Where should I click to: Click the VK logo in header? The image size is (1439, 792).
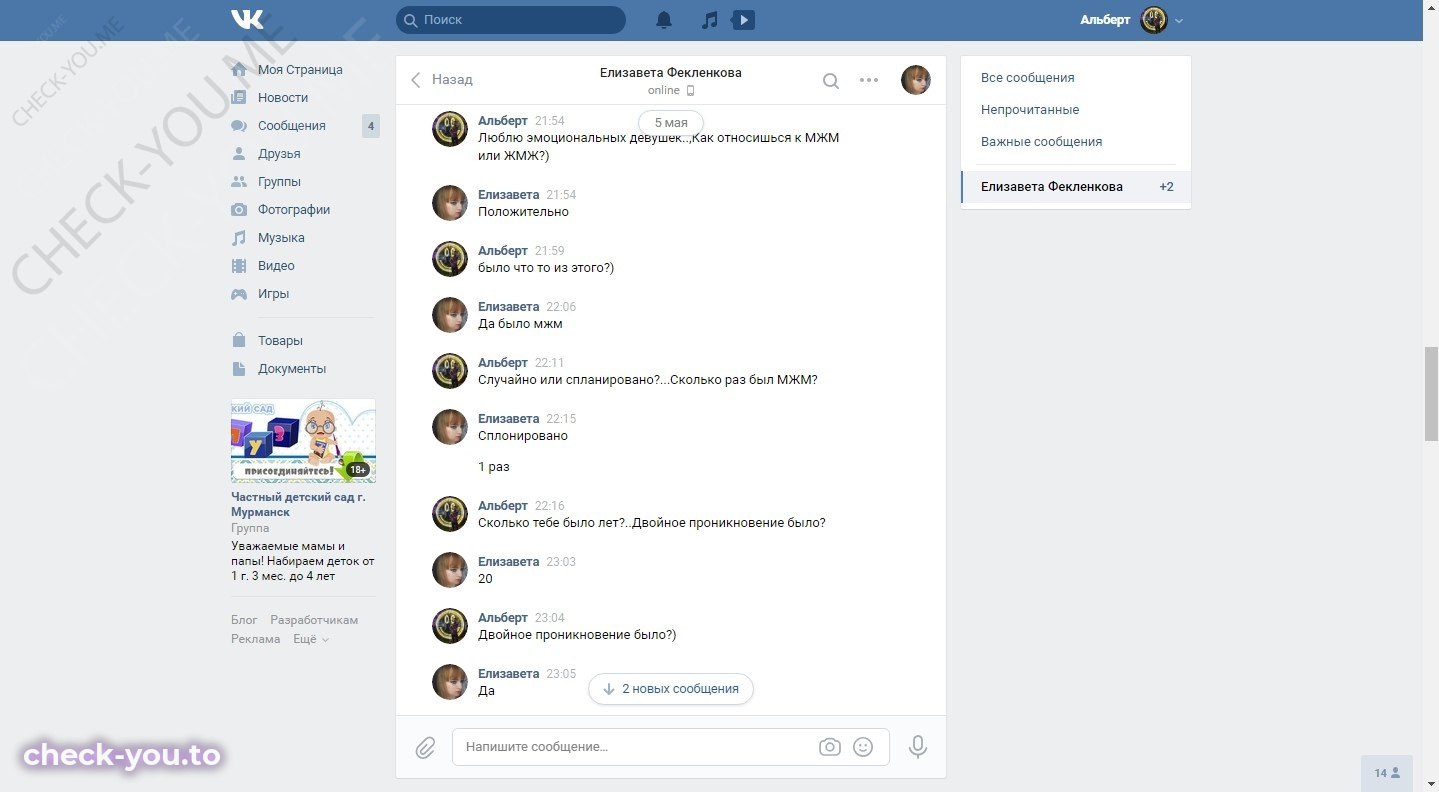pos(247,19)
